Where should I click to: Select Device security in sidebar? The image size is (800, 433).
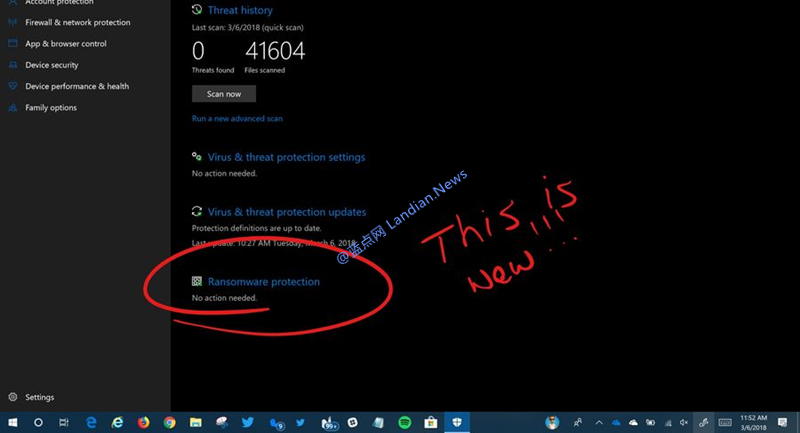[x=52, y=65]
